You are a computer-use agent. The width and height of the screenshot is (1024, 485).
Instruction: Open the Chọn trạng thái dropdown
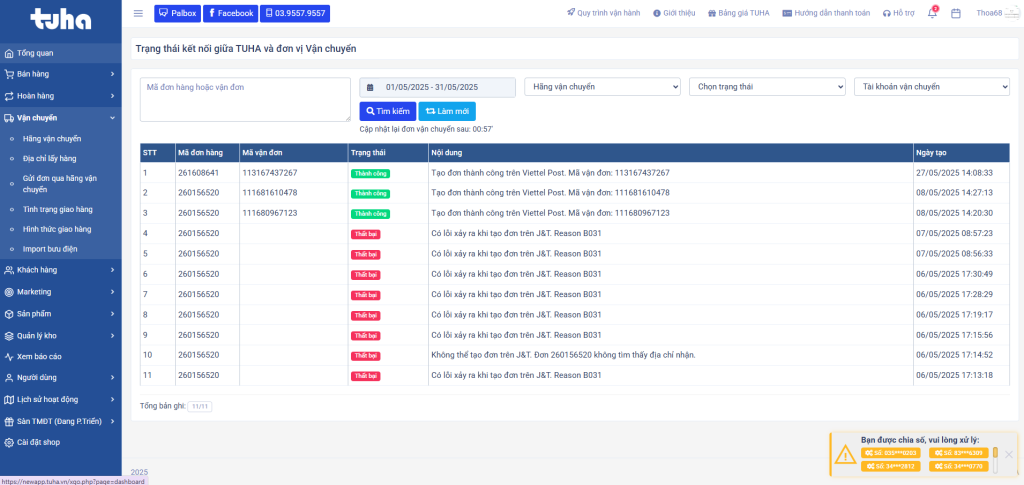pyautogui.click(x=767, y=87)
